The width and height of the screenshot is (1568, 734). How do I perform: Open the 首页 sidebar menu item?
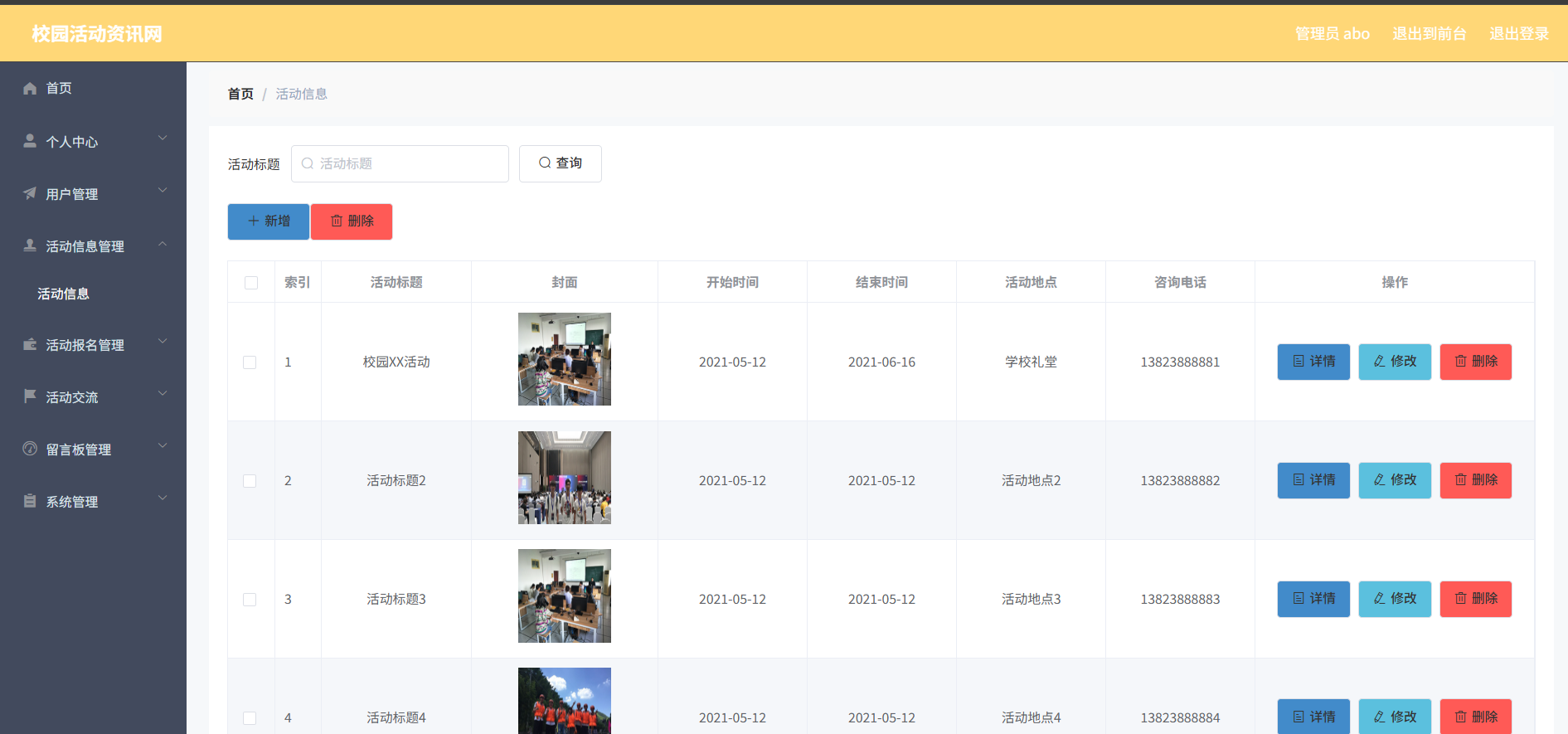93,88
